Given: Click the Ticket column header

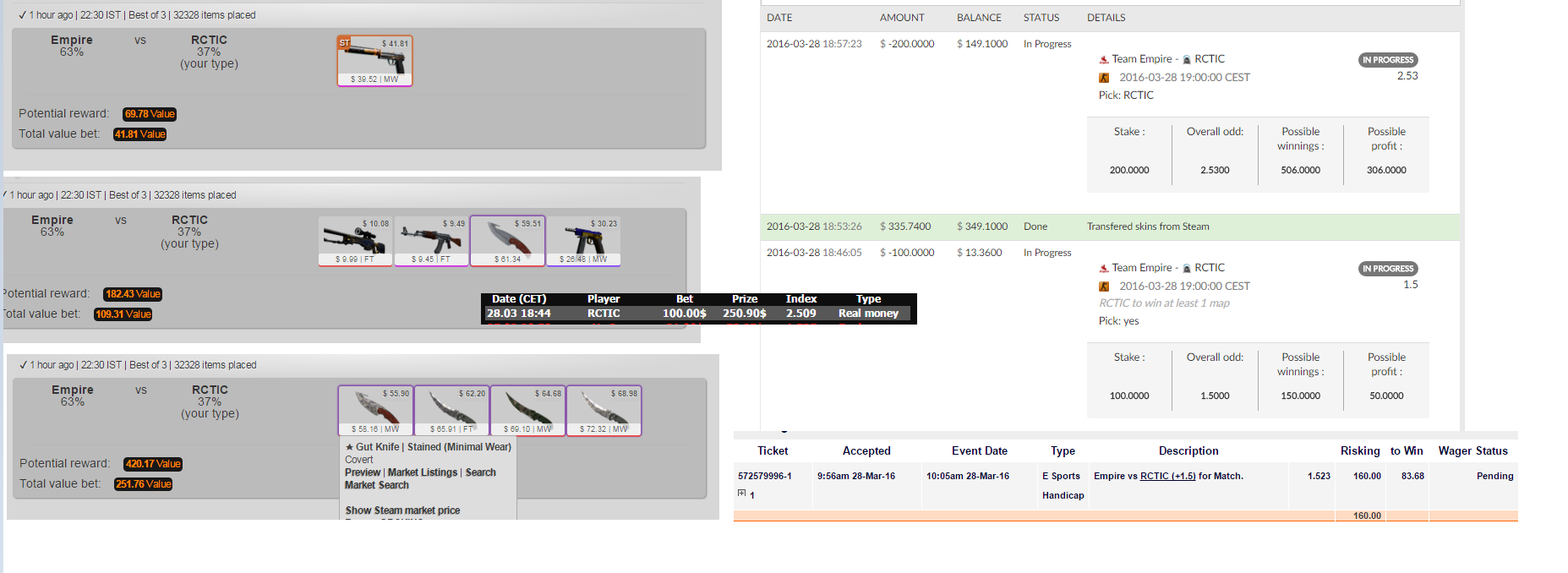Looking at the screenshot, I should coord(773,451).
